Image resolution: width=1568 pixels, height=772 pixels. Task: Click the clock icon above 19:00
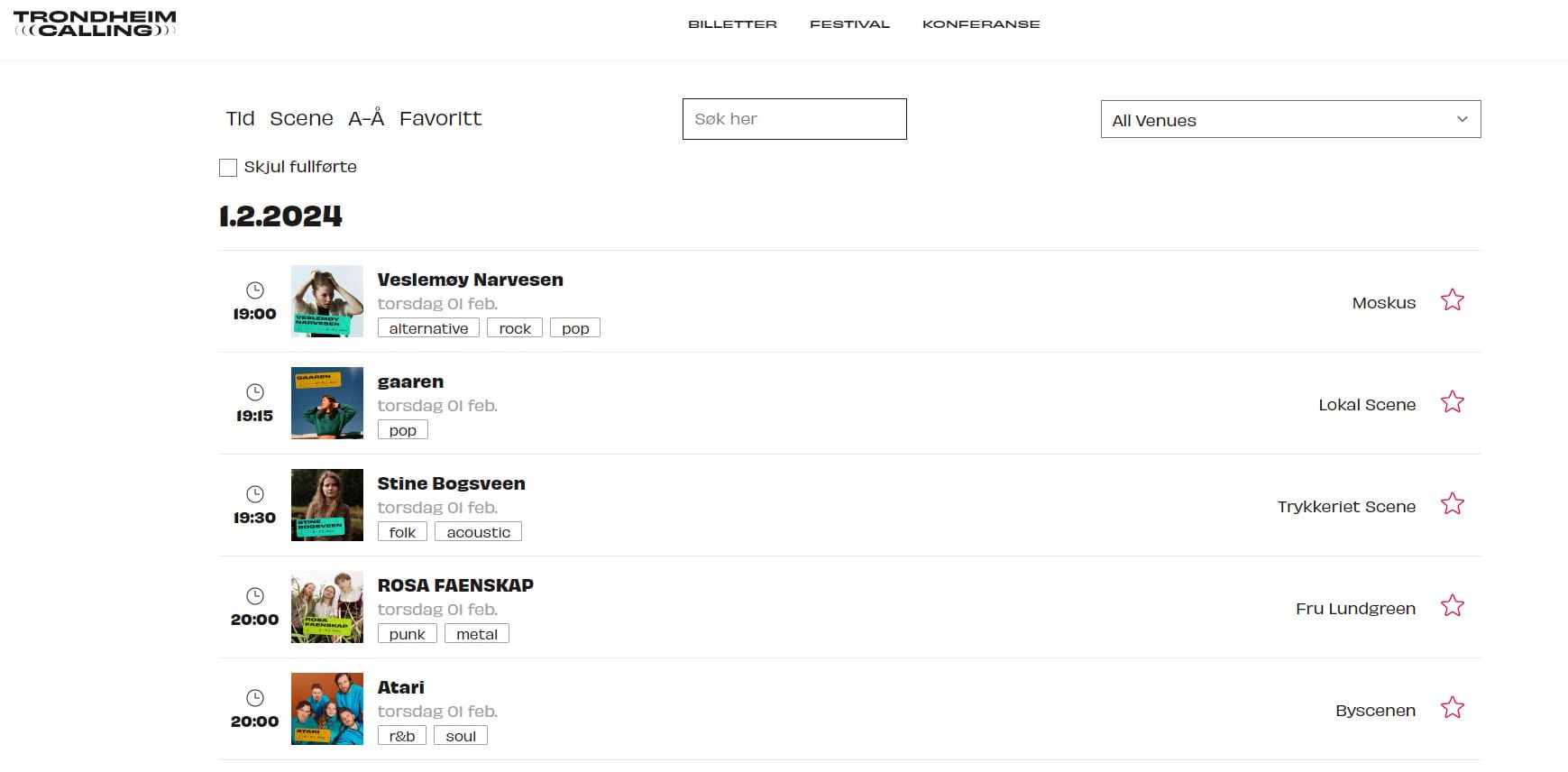point(255,290)
